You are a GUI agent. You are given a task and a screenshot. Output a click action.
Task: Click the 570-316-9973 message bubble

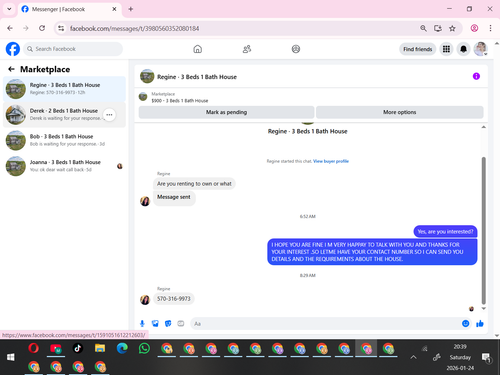pos(174,298)
